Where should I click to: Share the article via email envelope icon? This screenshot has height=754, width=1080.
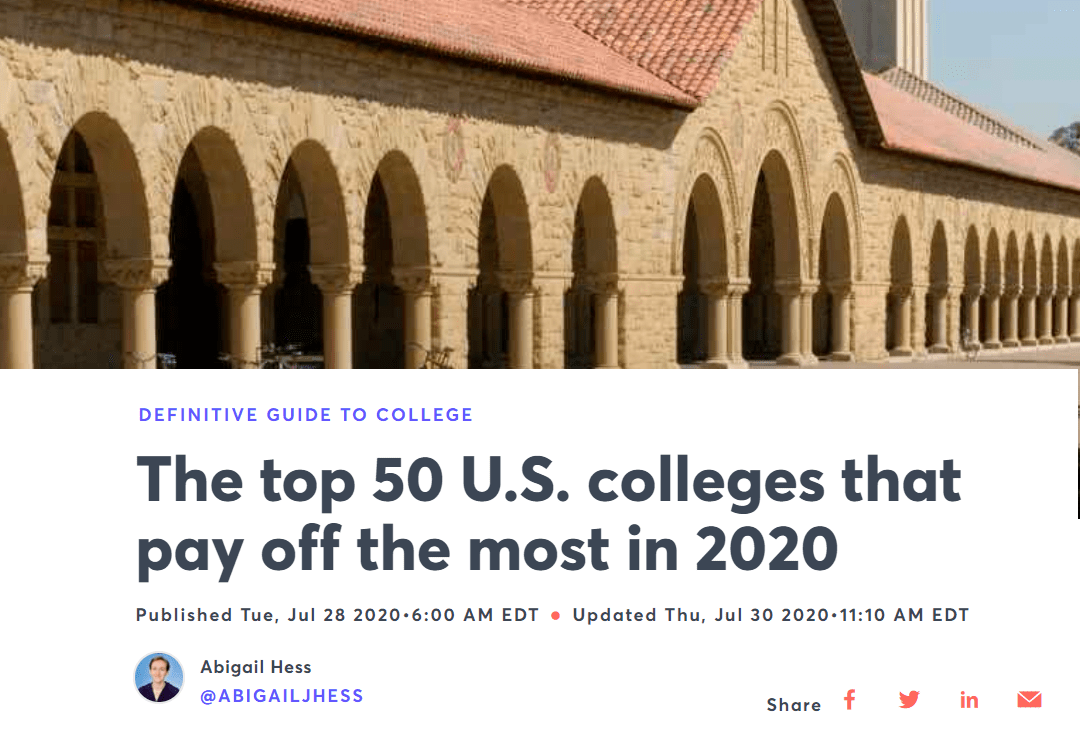[x=1029, y=700]
